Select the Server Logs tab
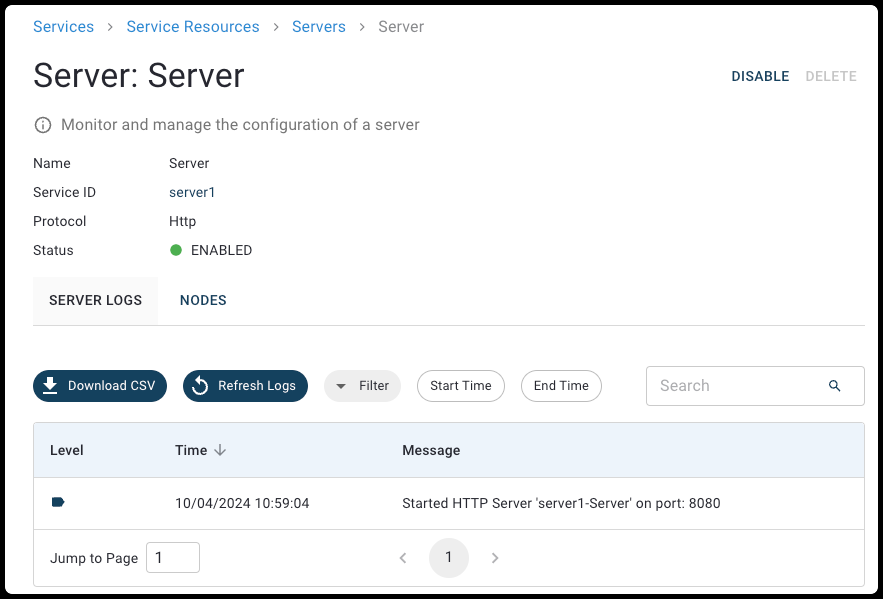The width and height of the screenshot is (883, 599). click(96, 300)
